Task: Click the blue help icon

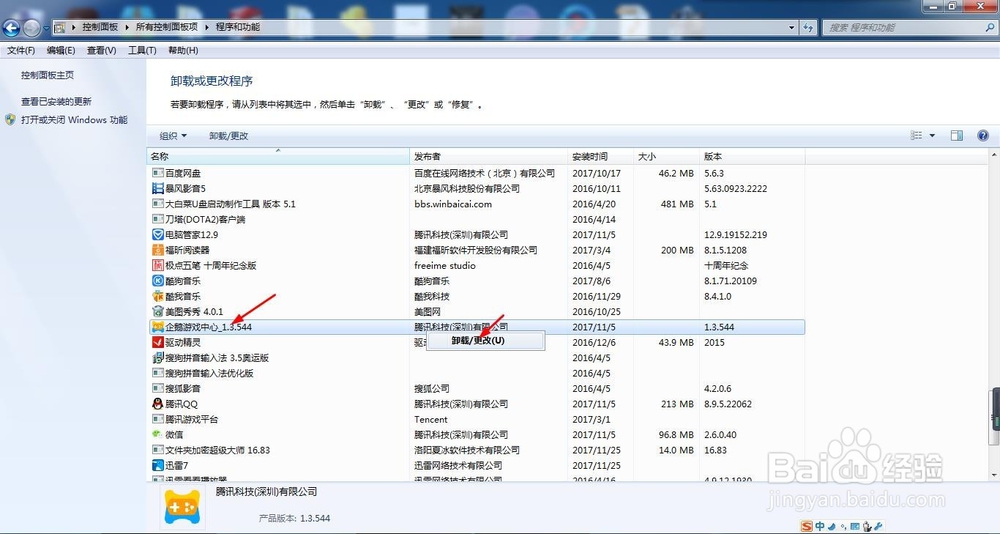Action: (983, 135)
